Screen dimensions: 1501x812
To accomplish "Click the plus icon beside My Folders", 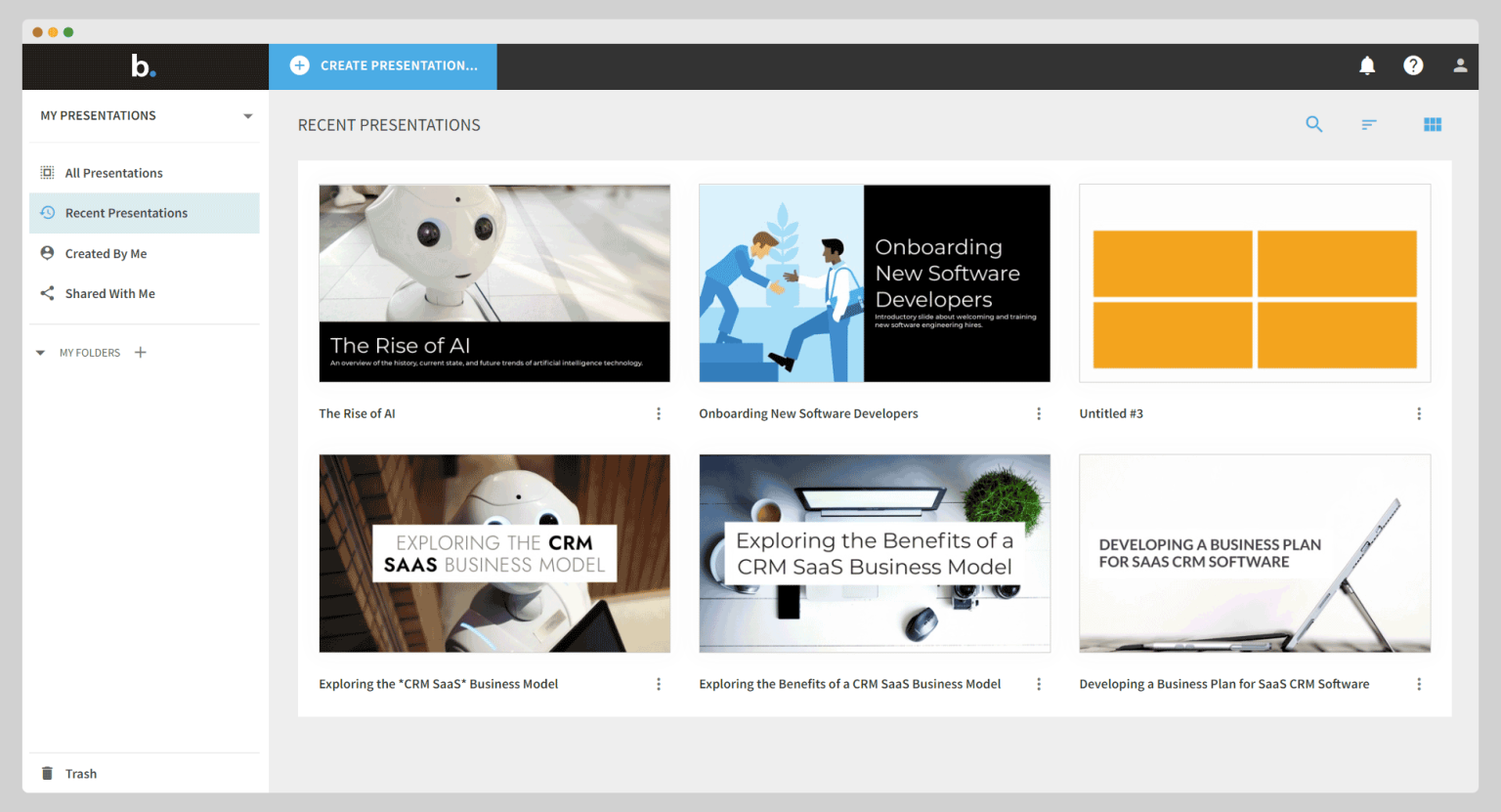I will pyautogui.click(x=141, y=352).
